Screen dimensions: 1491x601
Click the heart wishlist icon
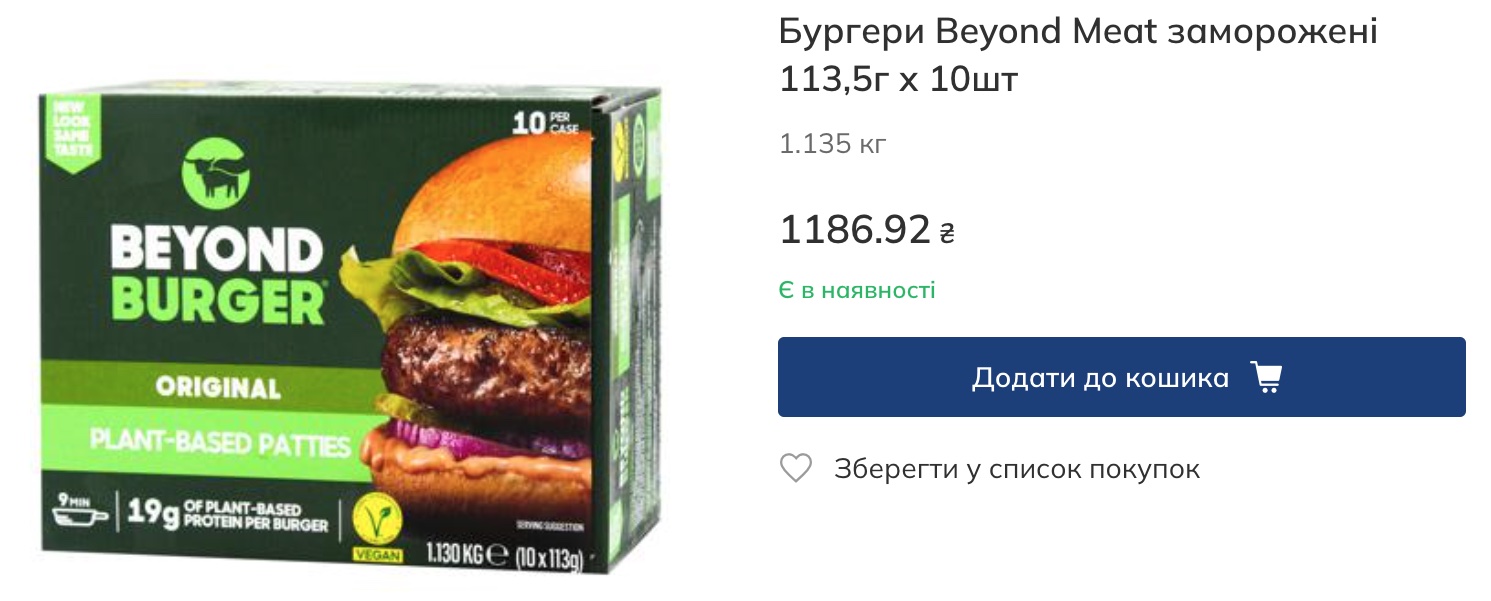[x=796, y=468]
